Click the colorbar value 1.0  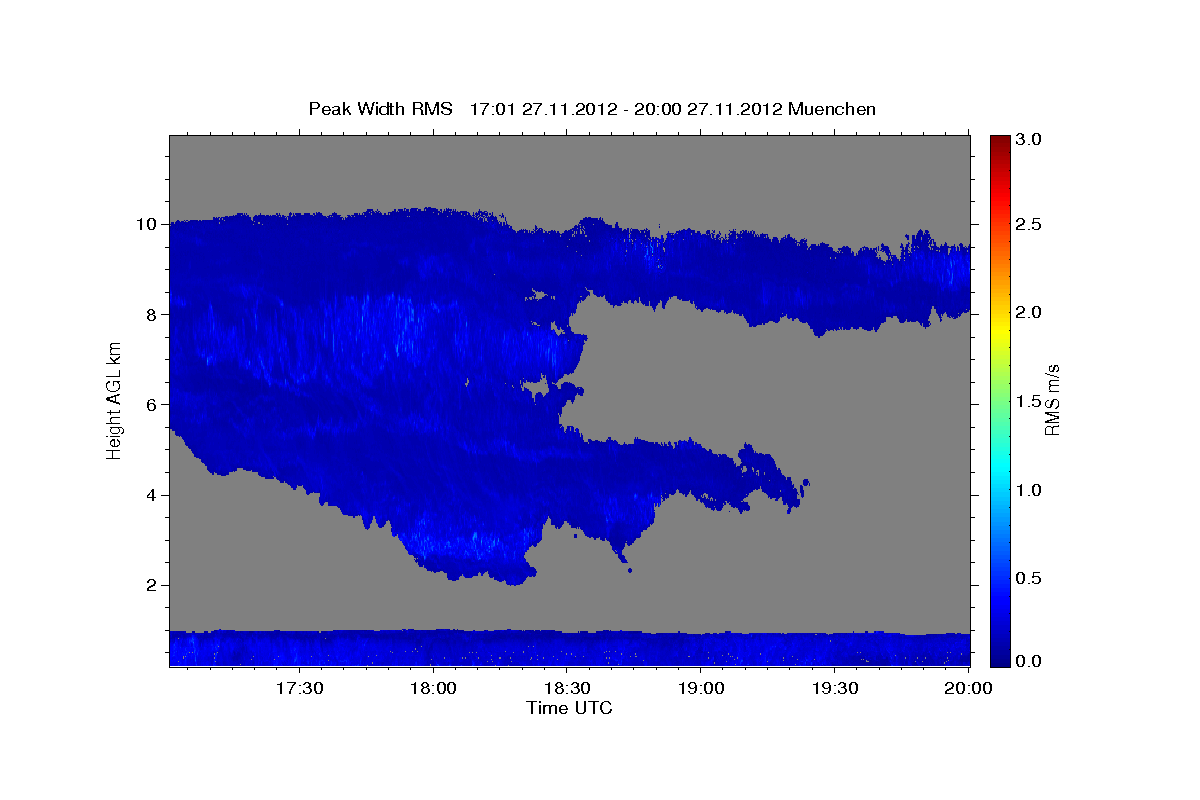(1028, 490)
